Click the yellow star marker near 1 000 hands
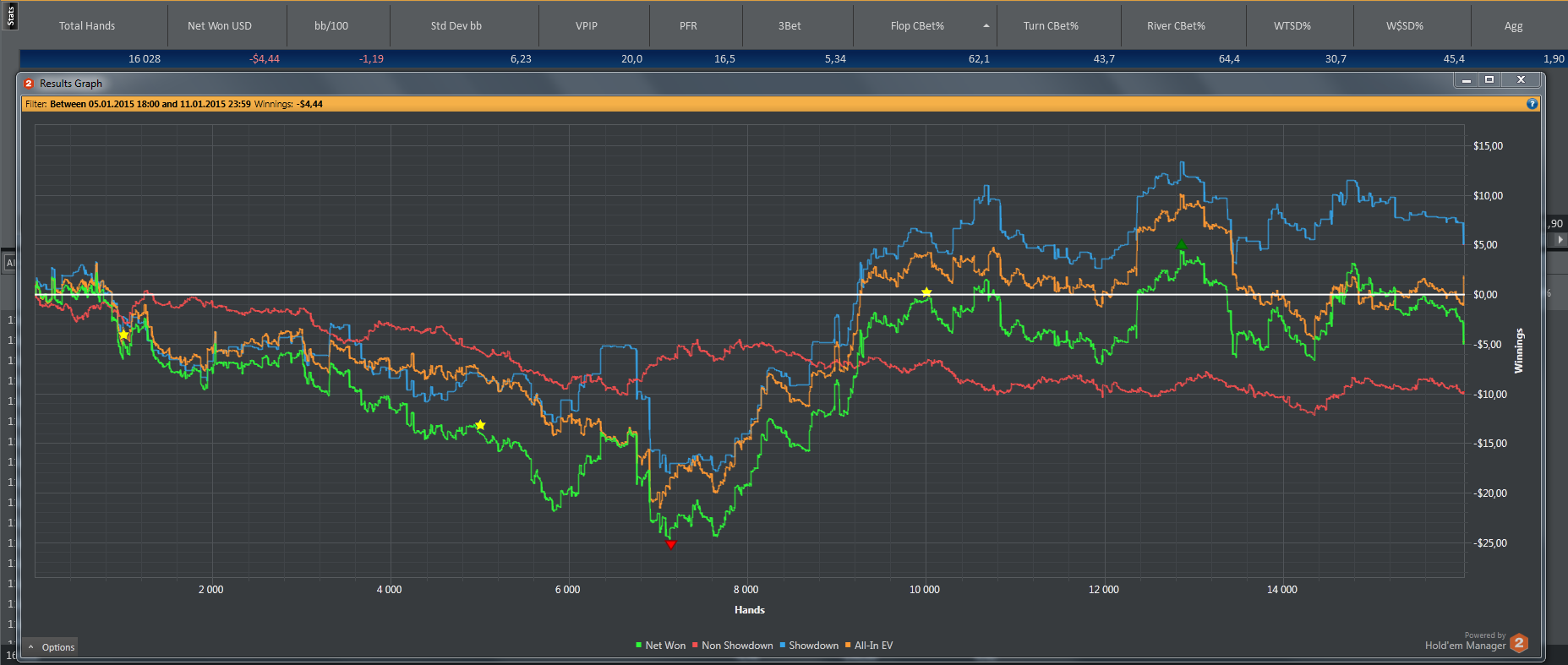The image size is (1568, 665). point(123,335)
